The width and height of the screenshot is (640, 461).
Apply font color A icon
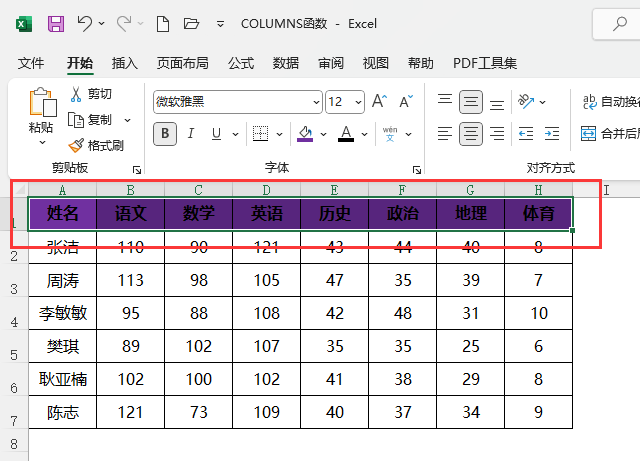tap(346, 134)
